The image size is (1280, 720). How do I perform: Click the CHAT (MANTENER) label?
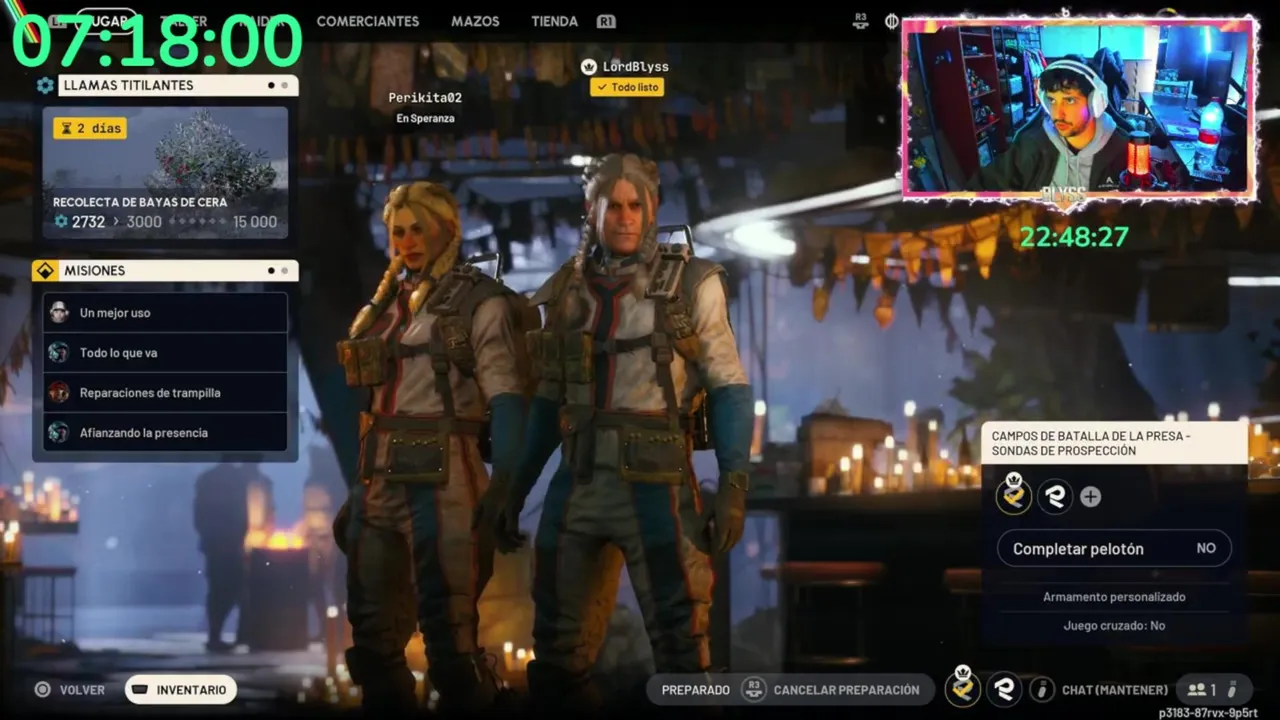pos(1114,690)
